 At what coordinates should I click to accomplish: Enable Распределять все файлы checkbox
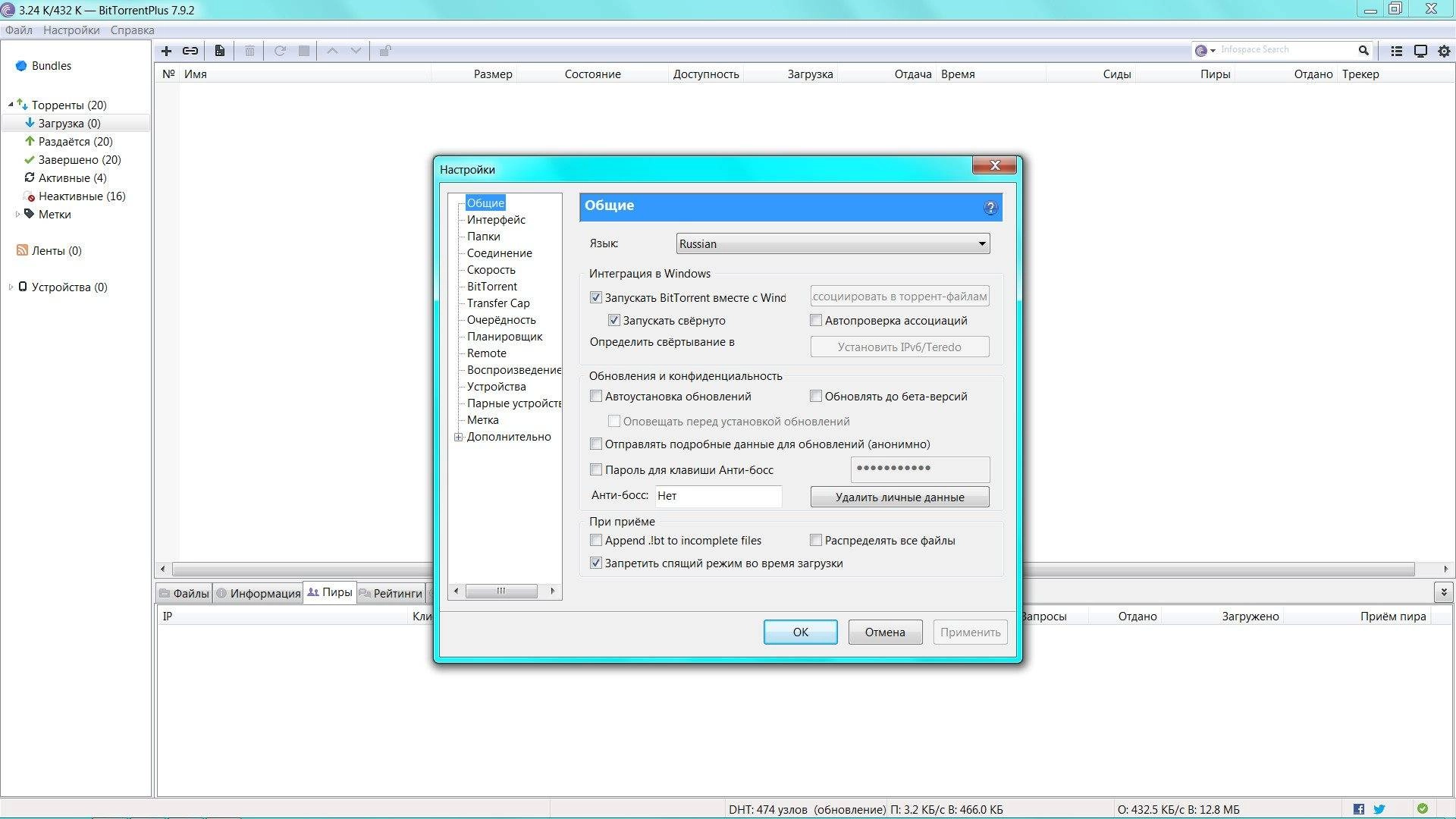(x=816, y=540)
